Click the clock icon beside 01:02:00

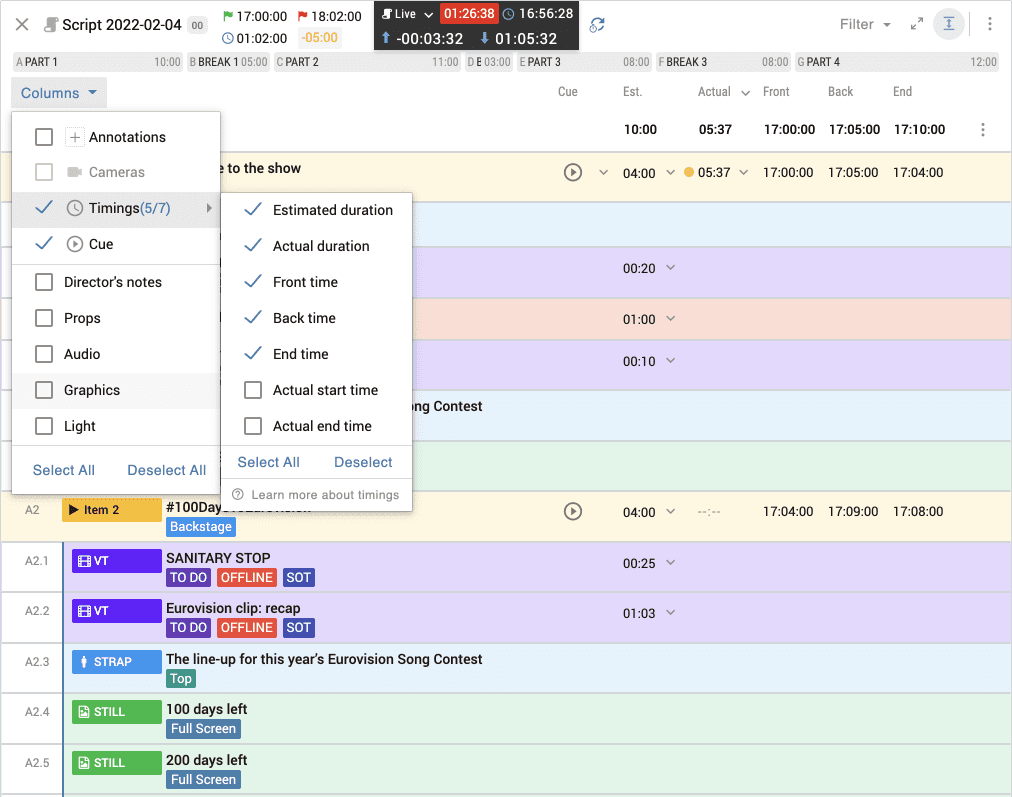[228, 38]
